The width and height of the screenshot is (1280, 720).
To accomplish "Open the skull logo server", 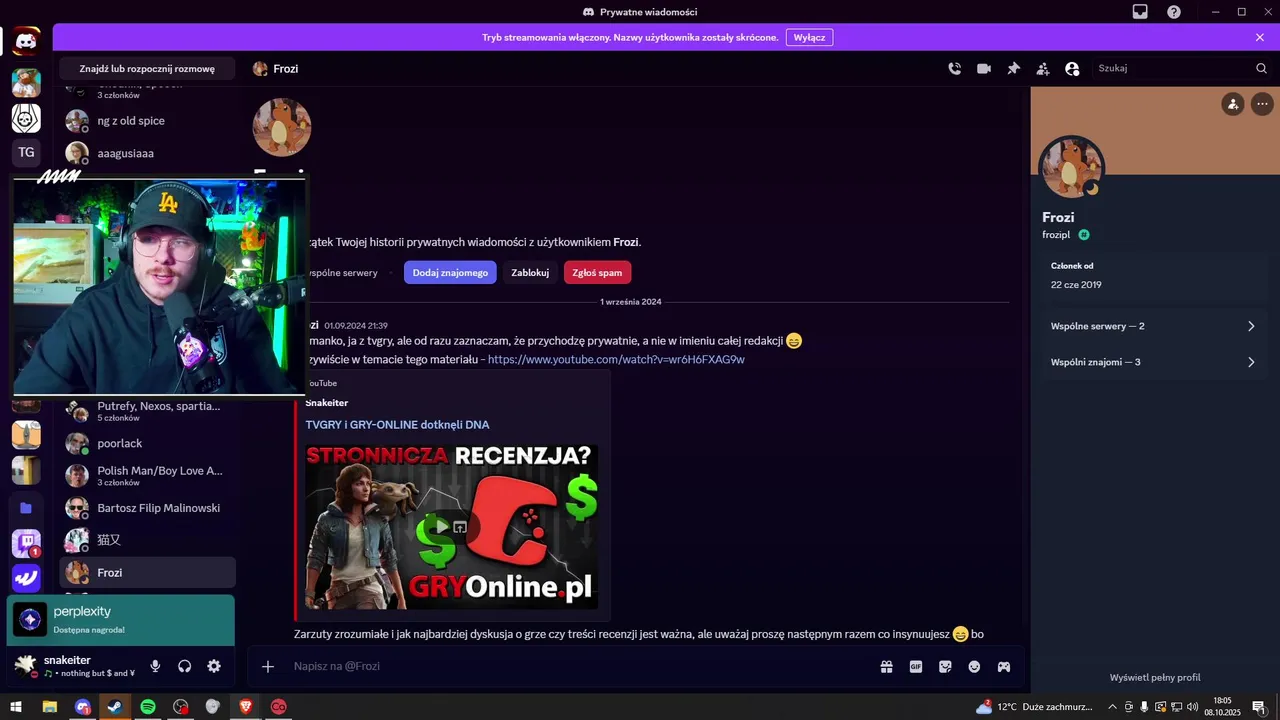I will coord(26,118).
